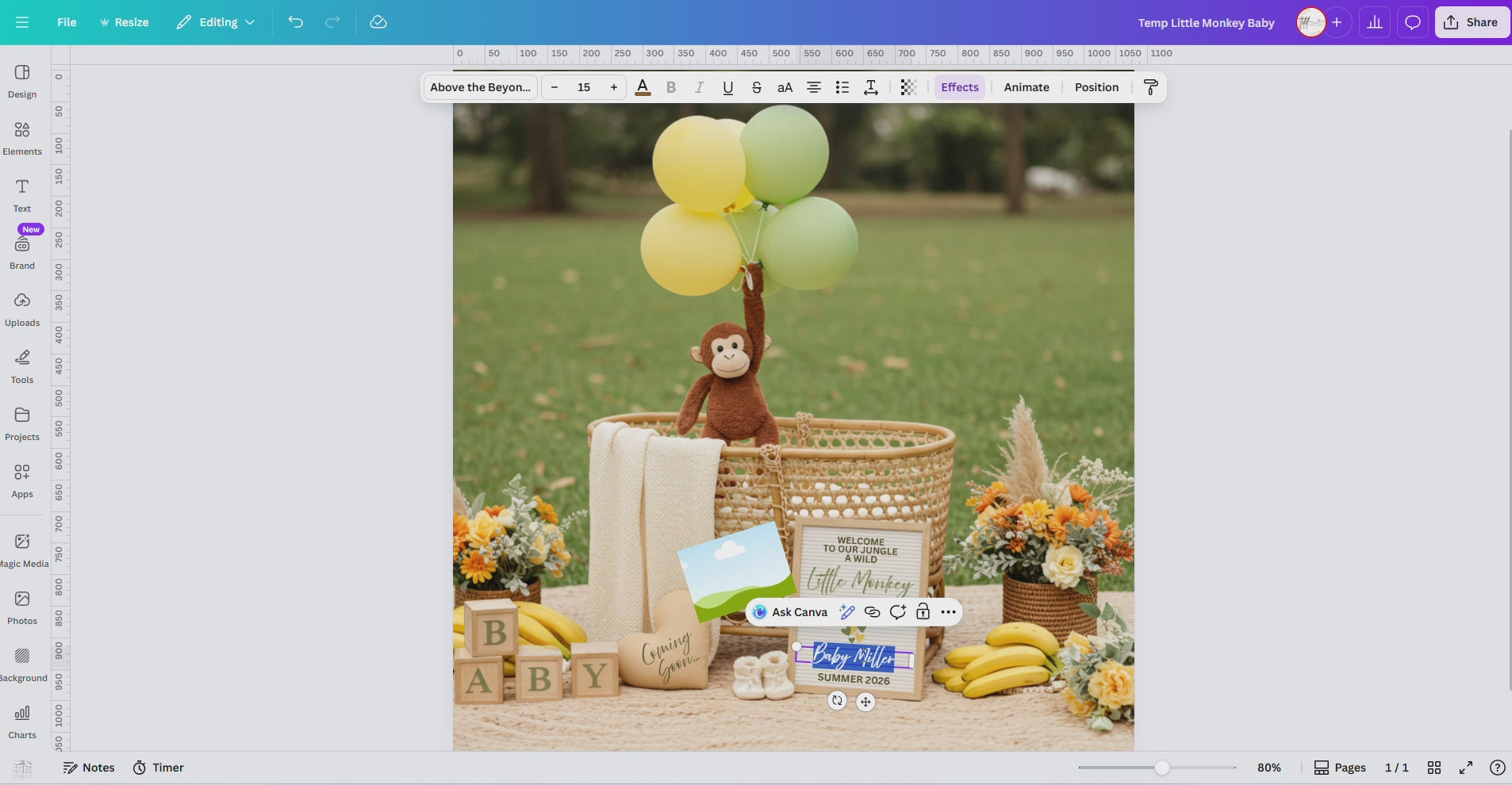Viewport: 1512px width, 785px height.
Task: Open the Elements panel in the sidebar
Action: (21, 136)
